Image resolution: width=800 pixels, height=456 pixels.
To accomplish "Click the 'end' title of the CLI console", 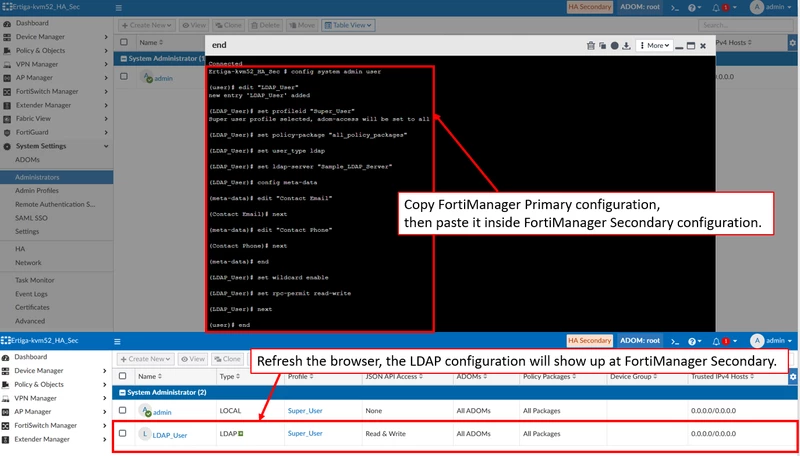I will pos(219,45).
